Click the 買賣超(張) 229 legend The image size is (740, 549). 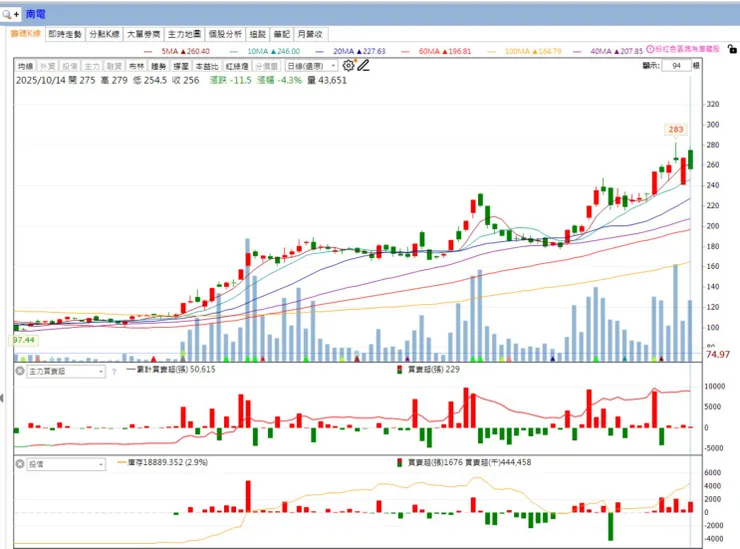pos(429,370)
